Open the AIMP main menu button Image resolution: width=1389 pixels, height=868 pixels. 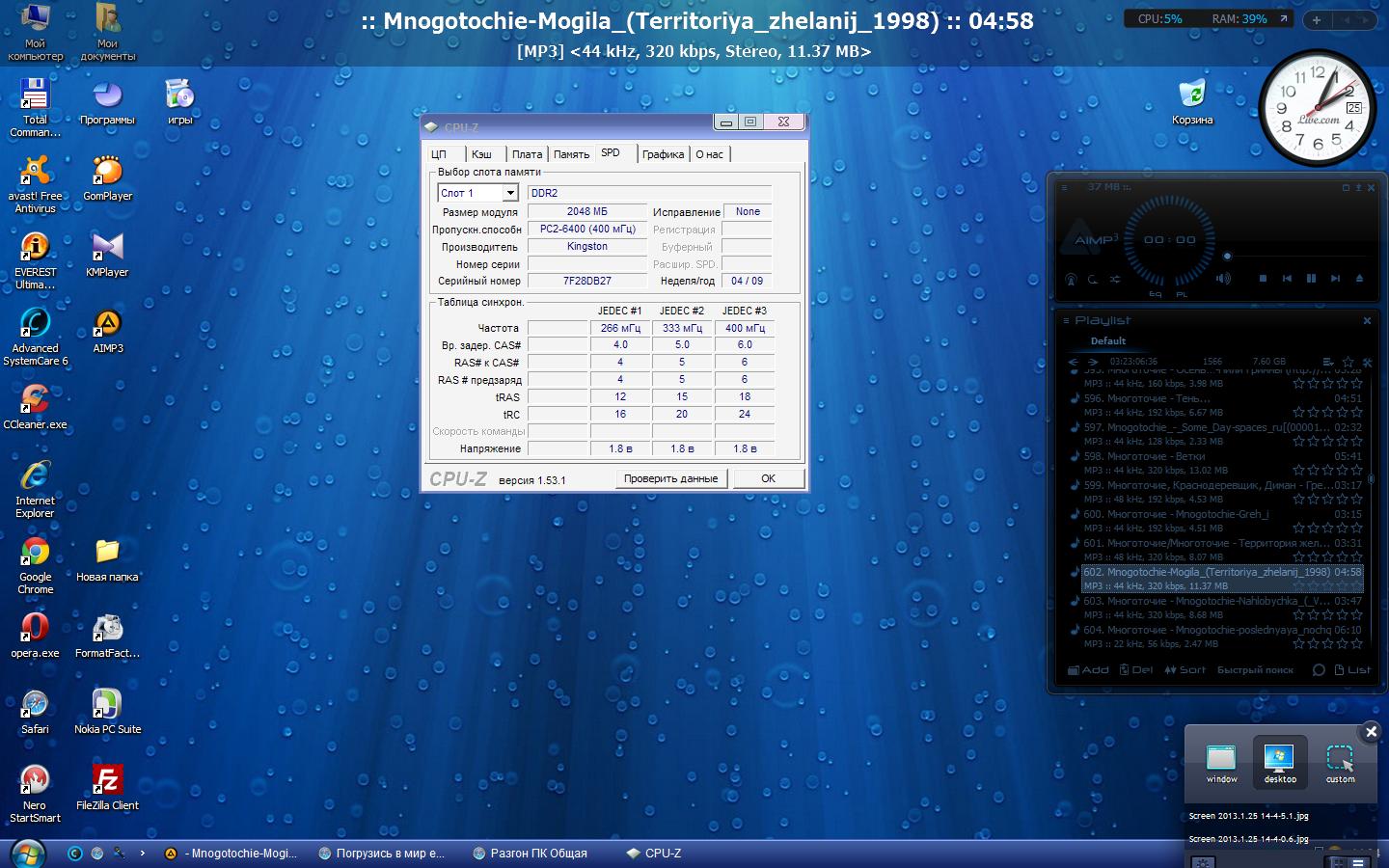click(x=1065, y=187)
